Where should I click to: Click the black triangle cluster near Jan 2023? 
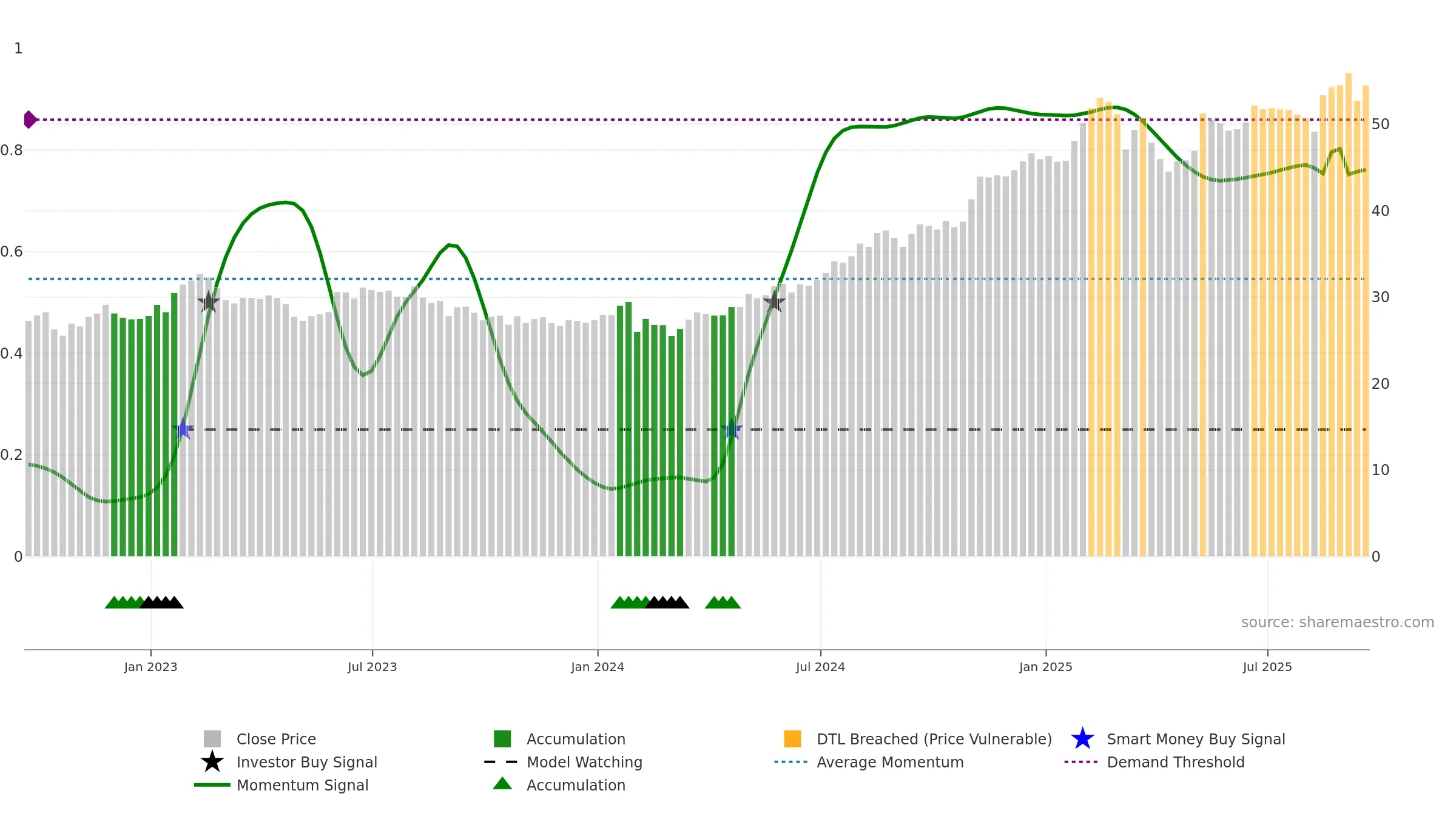pyautogui.click(x=161, y=602)
